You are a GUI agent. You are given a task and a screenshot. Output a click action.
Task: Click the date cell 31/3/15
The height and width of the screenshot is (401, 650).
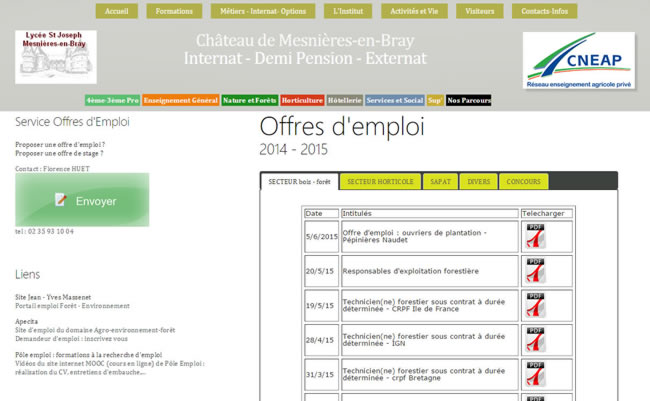coord(322,374)
